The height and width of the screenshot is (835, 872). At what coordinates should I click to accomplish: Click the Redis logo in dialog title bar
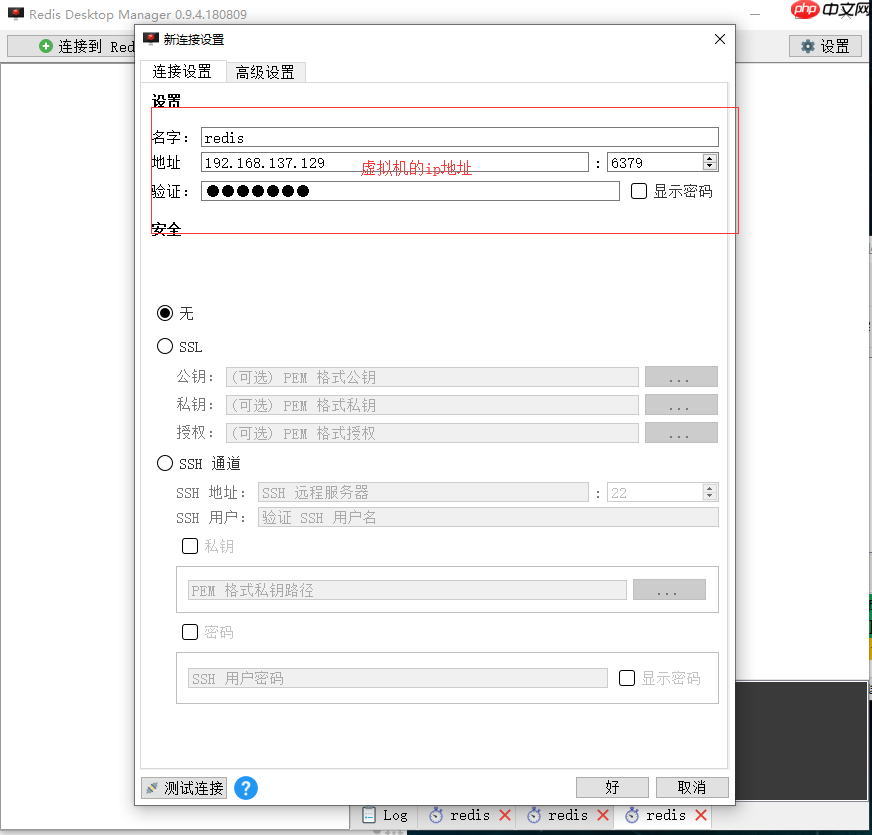151,39
